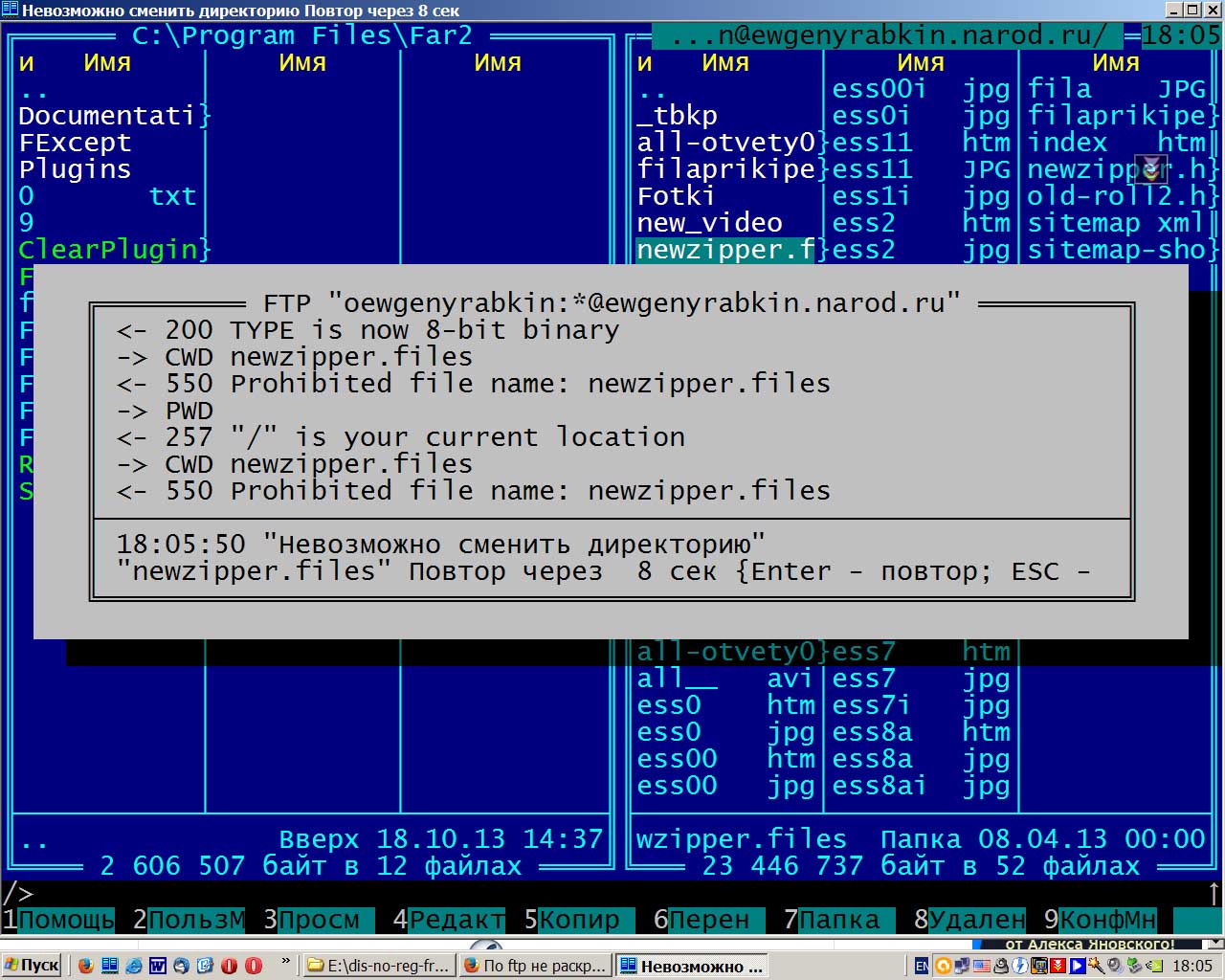Viewport: 1225px width, 980px height.
Task: Switch to the E:\dis-no-reg-fr... taskbar window
Action: coord(379,966)
